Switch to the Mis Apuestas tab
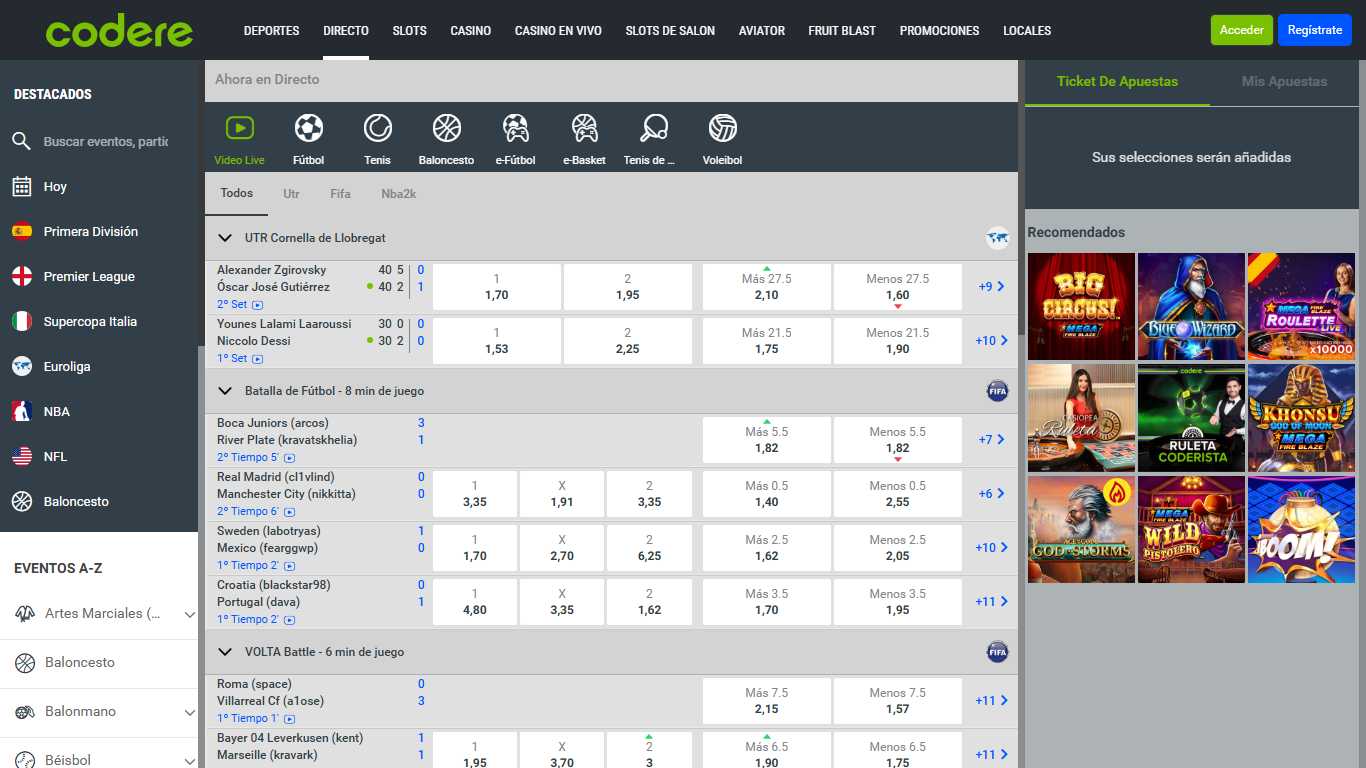Screen dimensions: 1366x768 click(x=1284, y=81)
